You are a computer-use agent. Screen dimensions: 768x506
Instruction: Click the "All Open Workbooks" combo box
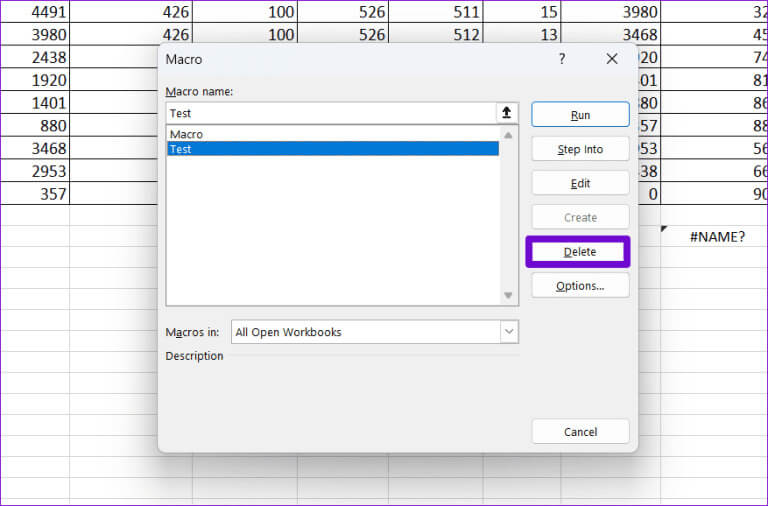pyautogui.click(x=365, y=332)
